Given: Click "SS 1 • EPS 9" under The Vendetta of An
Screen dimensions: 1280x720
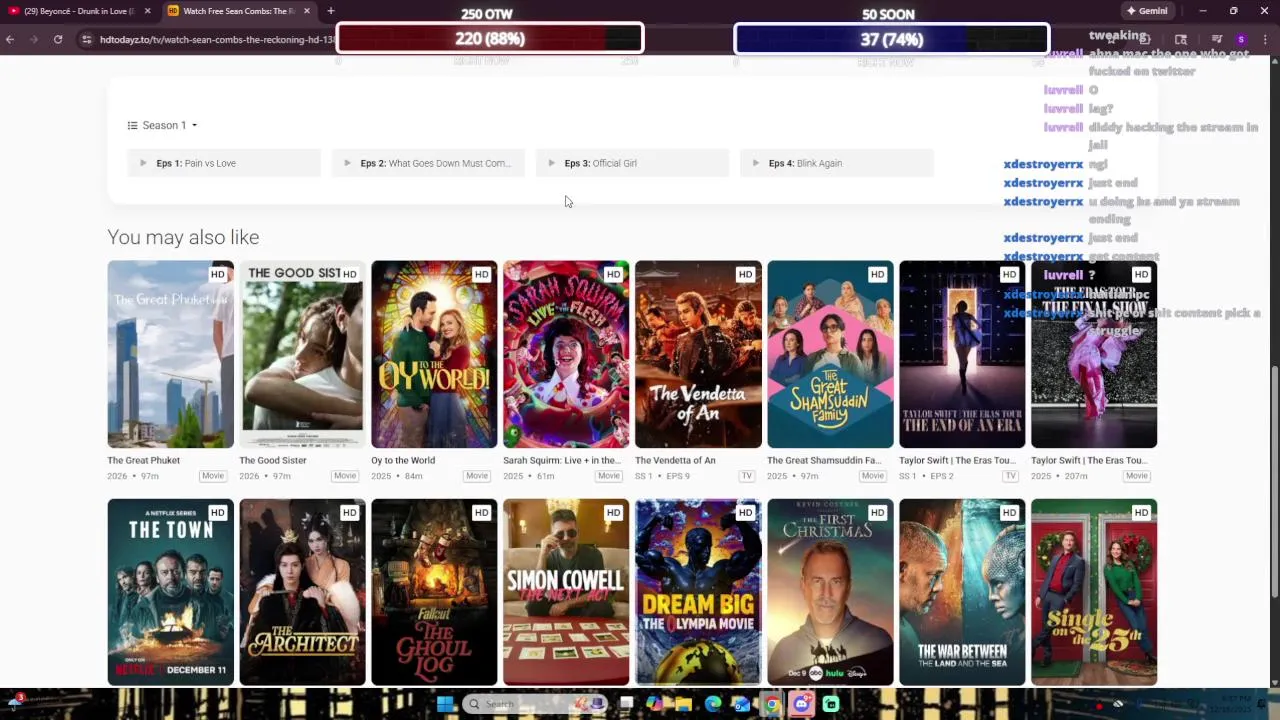Looking at the screenshot, I should coord(662,476).
